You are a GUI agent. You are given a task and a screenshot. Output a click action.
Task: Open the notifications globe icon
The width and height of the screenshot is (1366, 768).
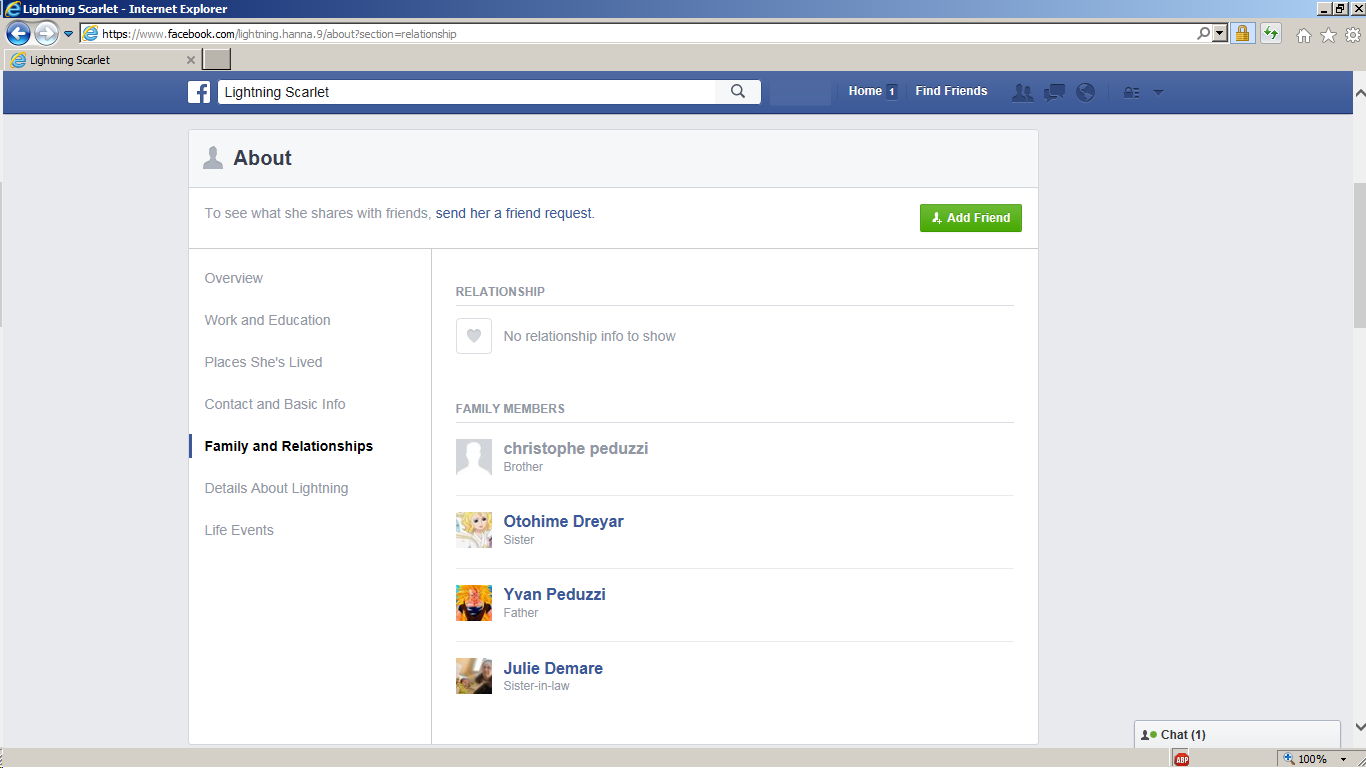1085,92
